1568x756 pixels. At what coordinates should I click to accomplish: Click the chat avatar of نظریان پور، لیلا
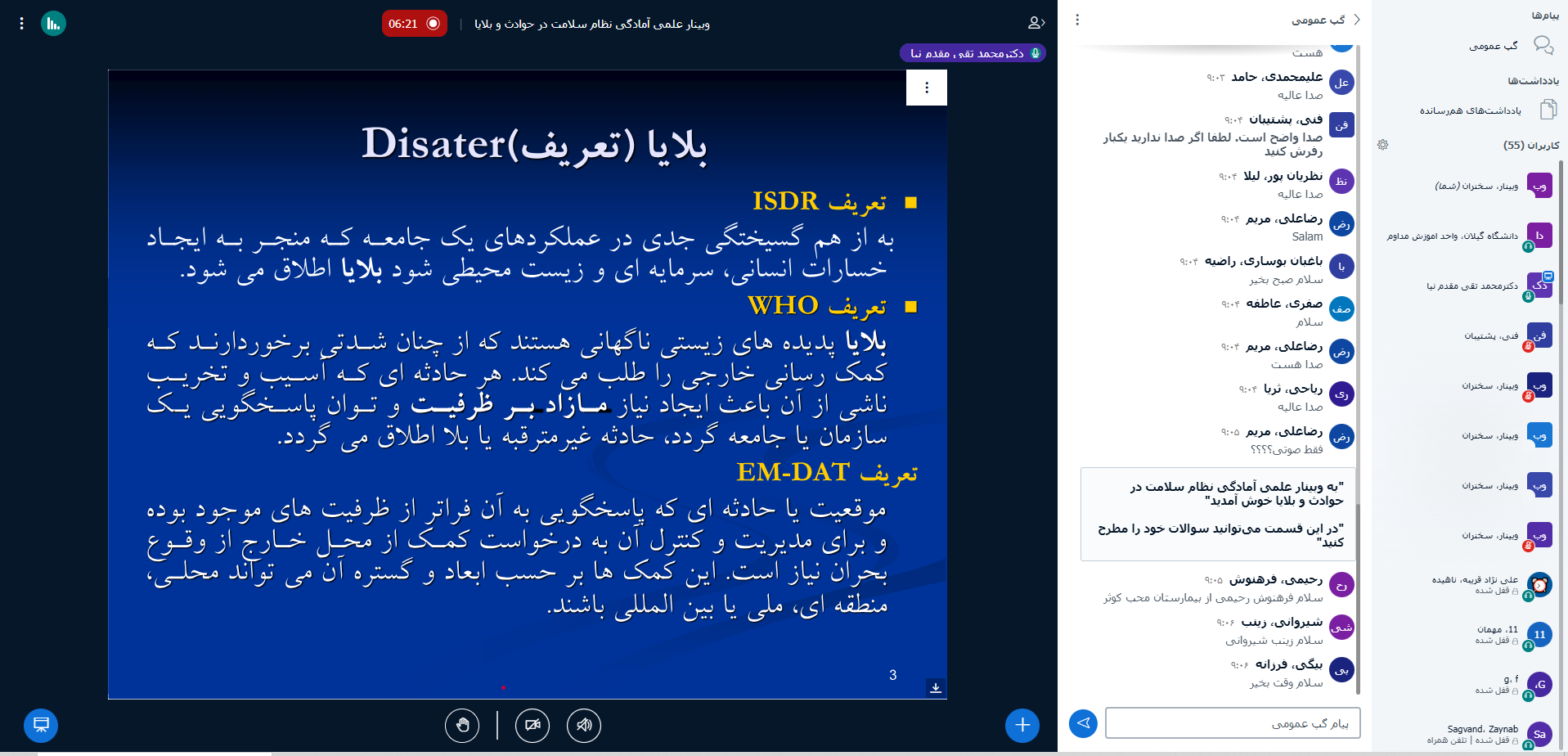tap(1341, 182)
